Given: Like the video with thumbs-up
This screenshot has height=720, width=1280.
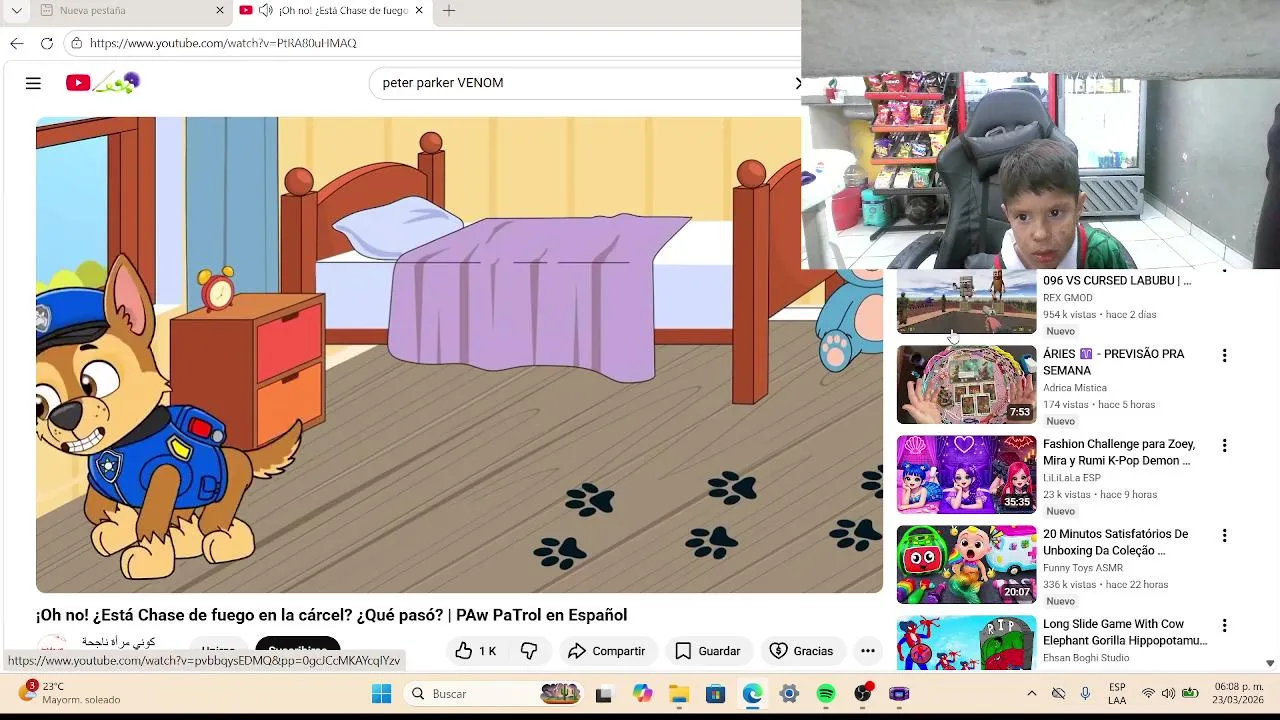Looking at the screenshot, I should point(476,651).
